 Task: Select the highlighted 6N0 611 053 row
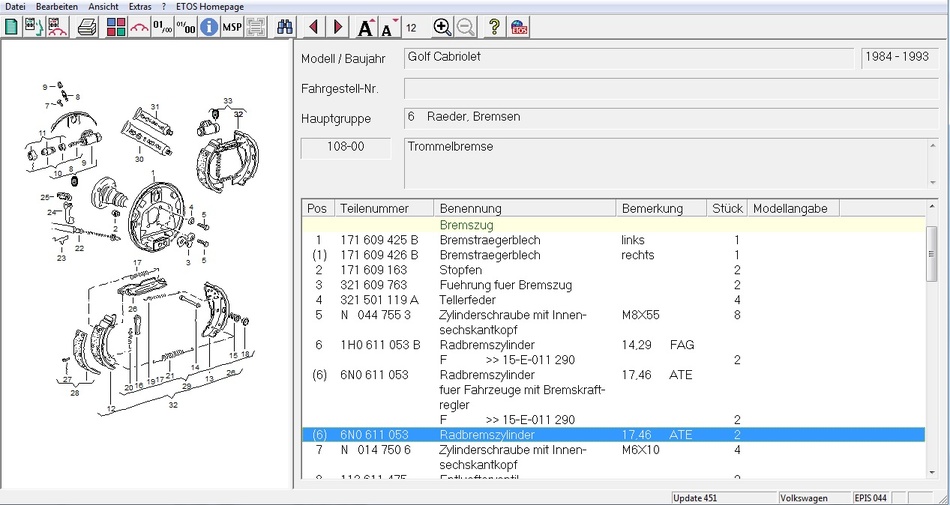[x=614, y=435]
